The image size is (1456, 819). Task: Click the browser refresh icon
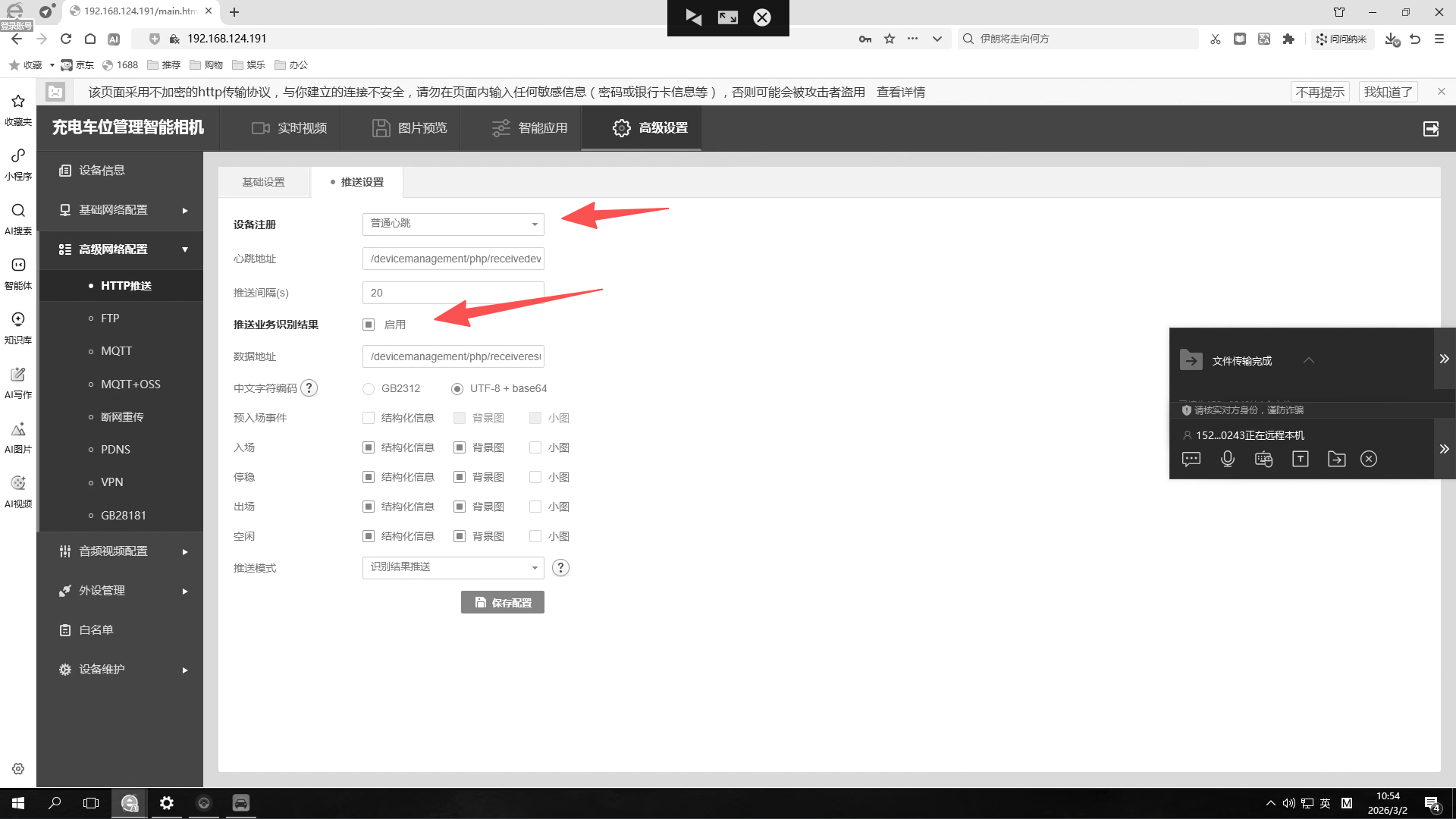[66, 39]
